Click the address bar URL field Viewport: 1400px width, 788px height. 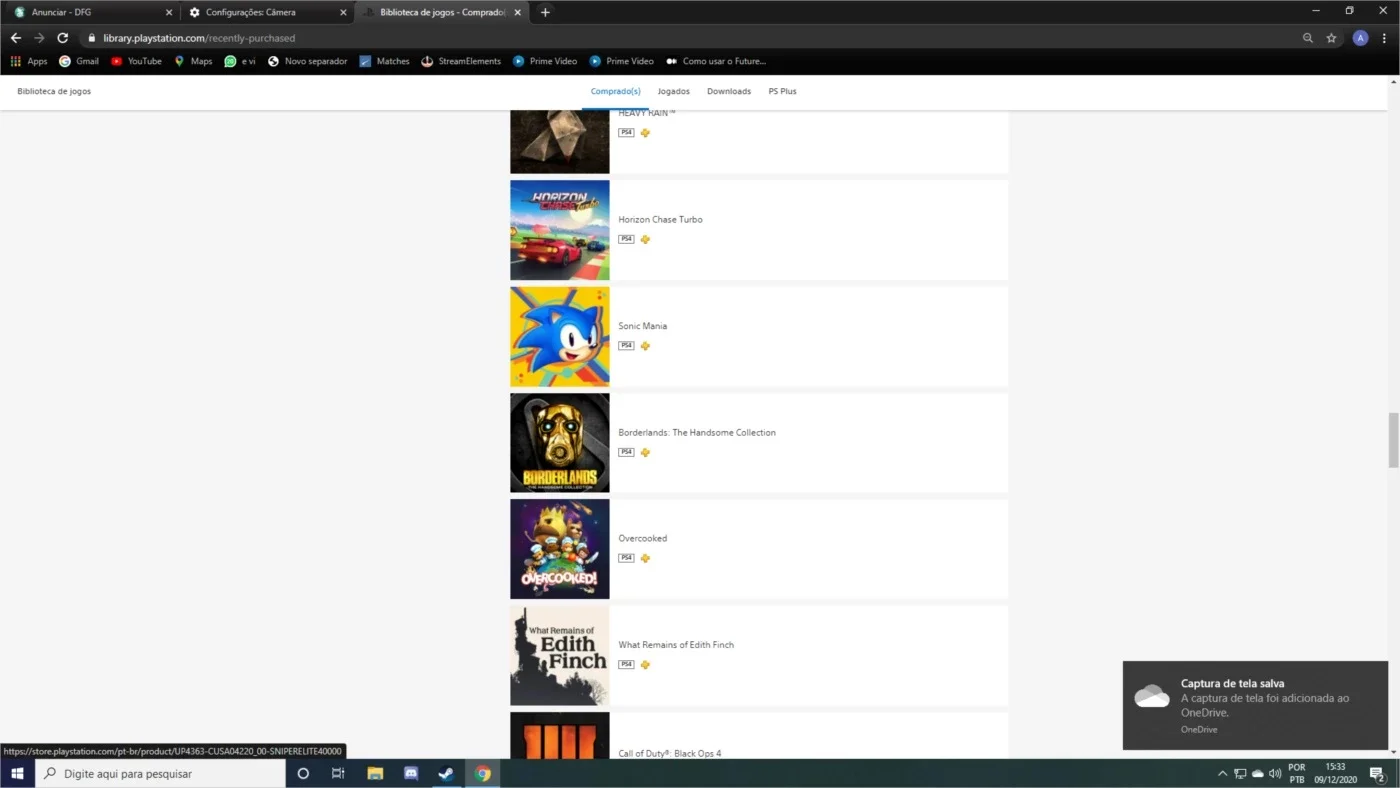690,38
